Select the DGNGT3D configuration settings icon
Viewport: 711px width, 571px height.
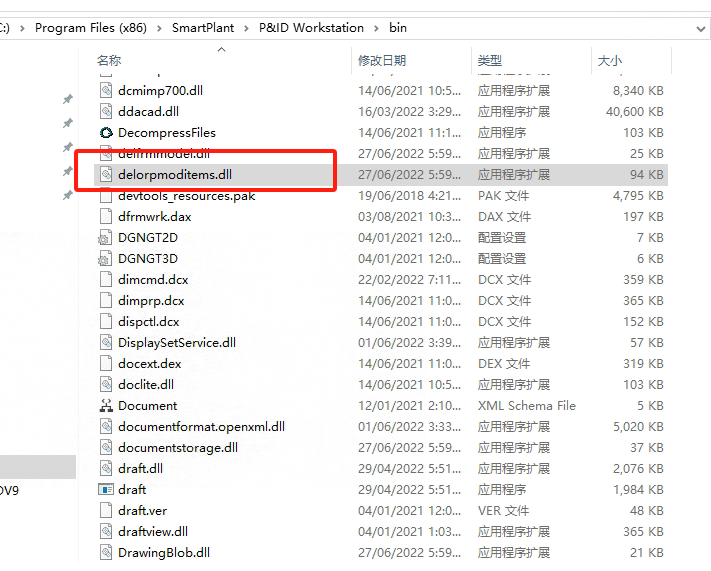point(105,258)
